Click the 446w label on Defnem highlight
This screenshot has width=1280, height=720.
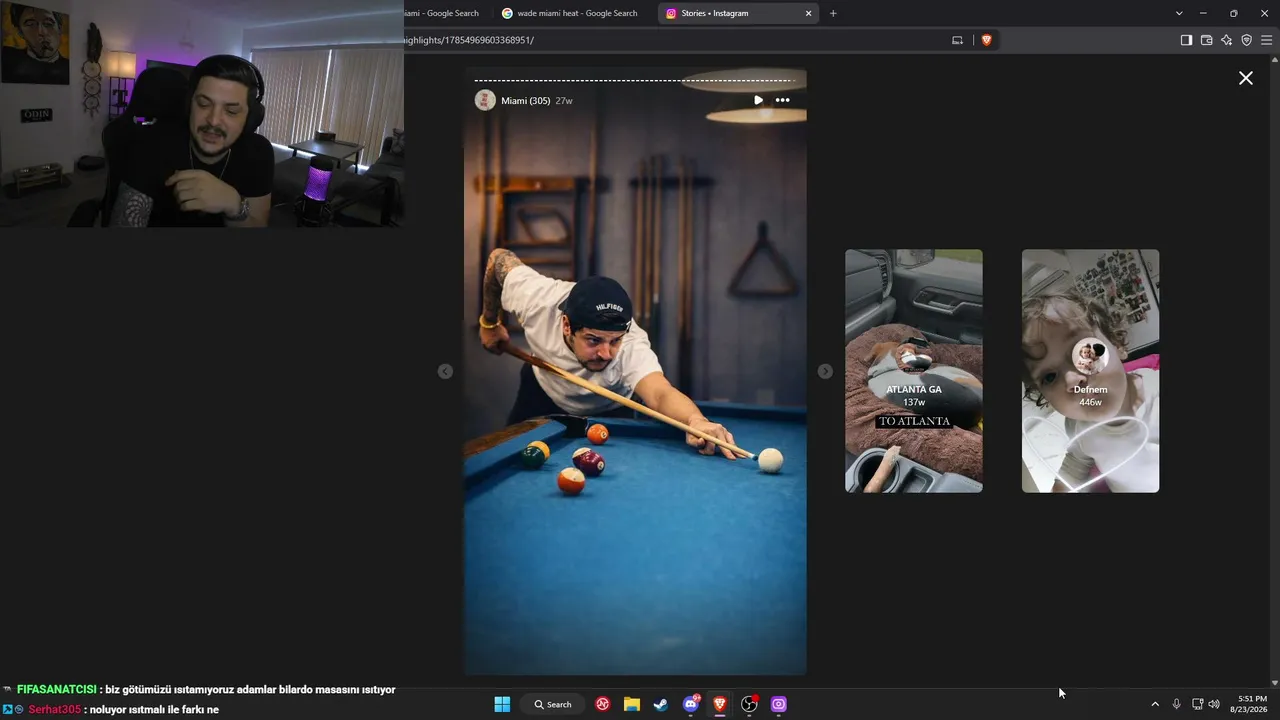pyautogui.click(x=1090, y=402)
